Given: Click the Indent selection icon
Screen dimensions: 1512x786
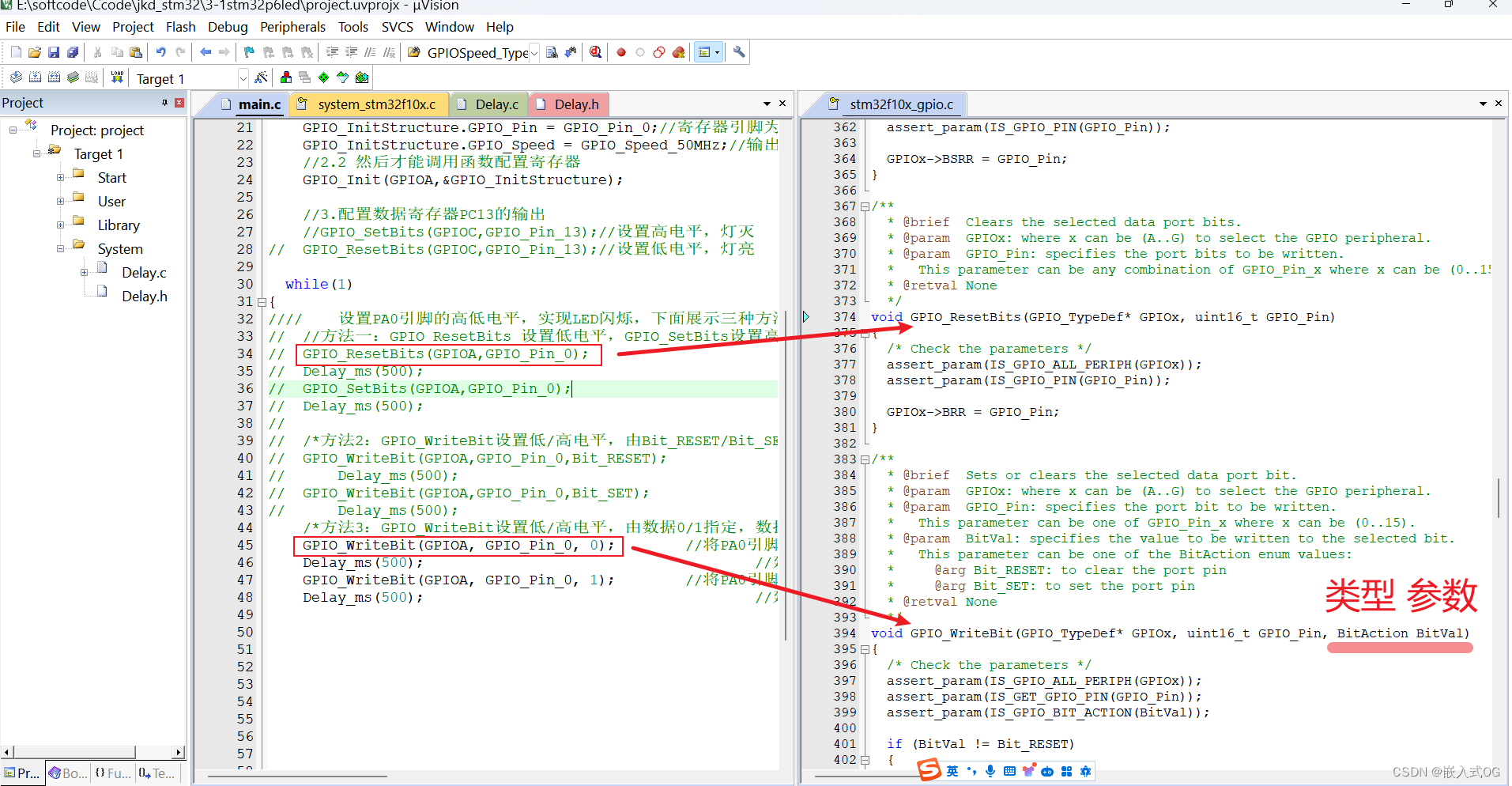Looking at the screenshot, I should pos(332,53).
